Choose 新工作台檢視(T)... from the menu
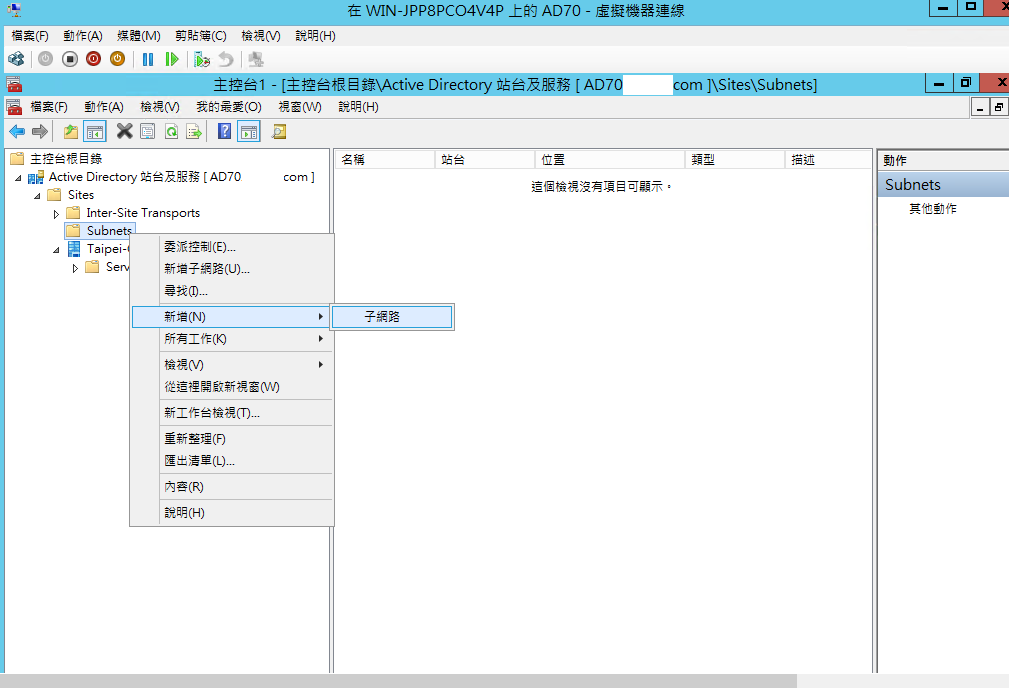The height and width of the screenshot is (688, 1009). point(232,413)
